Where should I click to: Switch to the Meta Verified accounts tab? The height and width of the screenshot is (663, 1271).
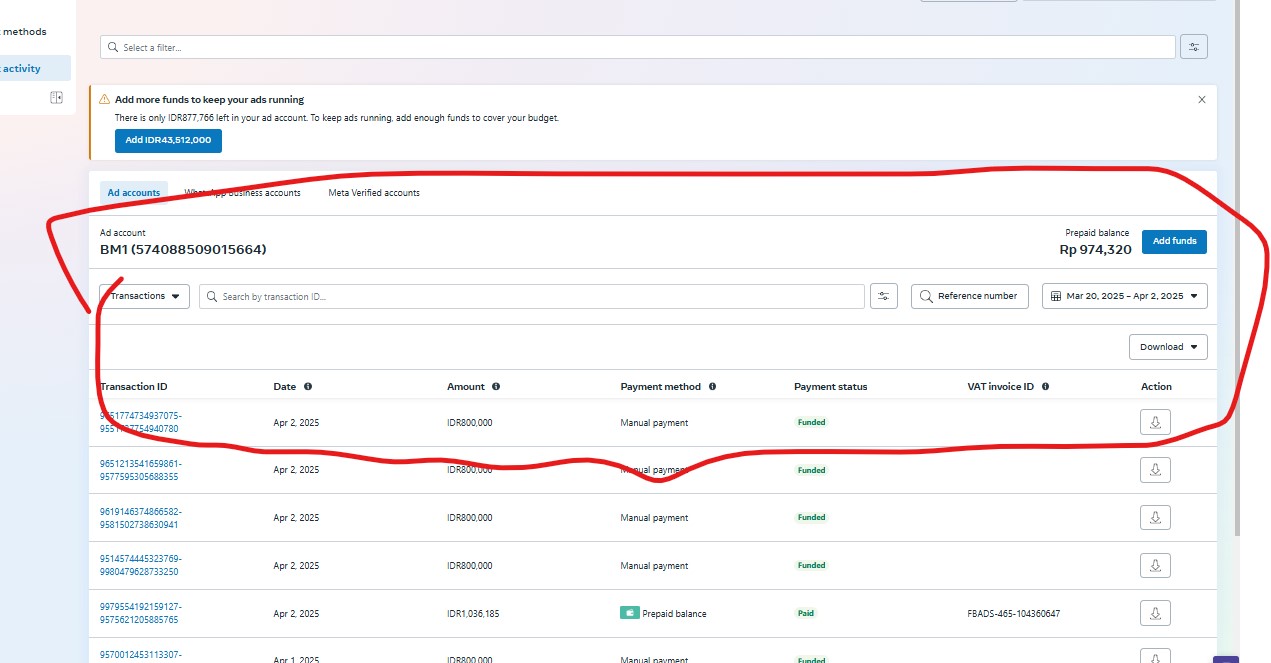pos(374,193)
